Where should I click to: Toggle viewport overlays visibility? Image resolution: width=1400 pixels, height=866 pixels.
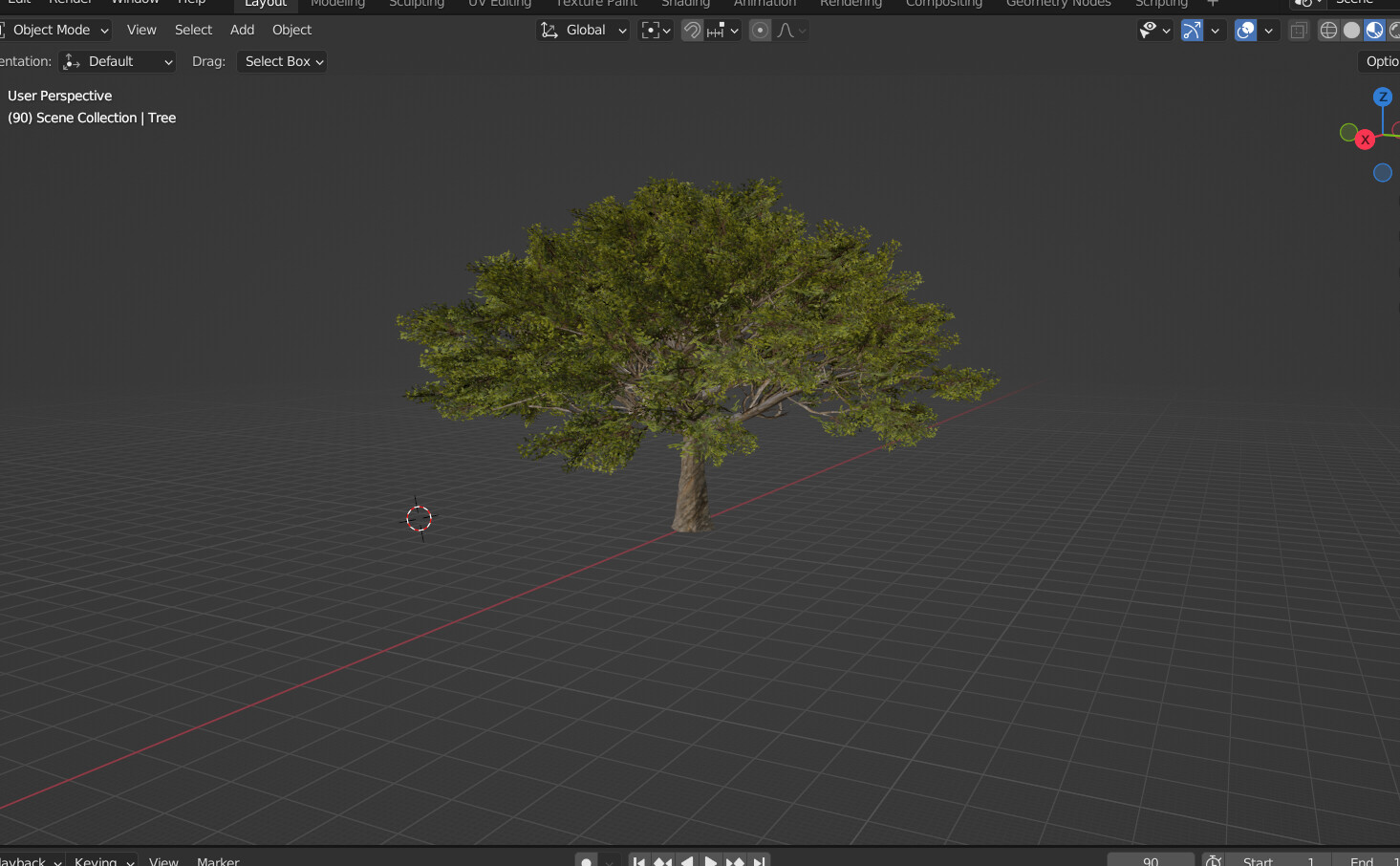coord(1244,30)
